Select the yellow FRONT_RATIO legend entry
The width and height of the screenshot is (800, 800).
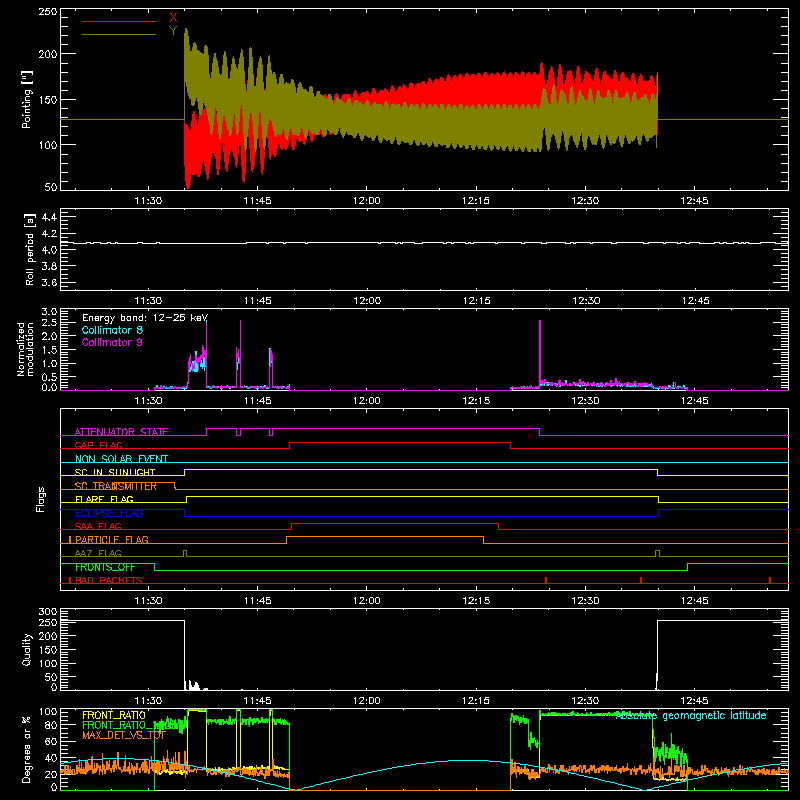tap(114, 715)
